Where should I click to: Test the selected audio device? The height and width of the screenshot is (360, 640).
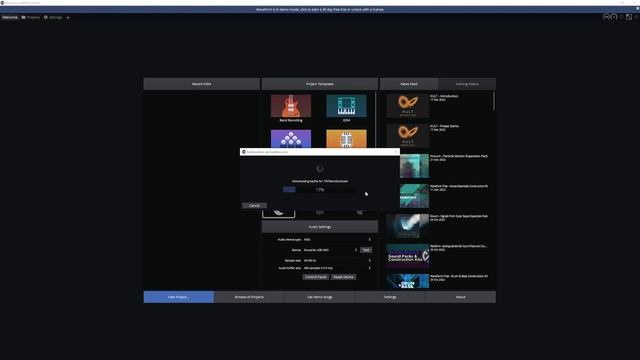[366, 250]
